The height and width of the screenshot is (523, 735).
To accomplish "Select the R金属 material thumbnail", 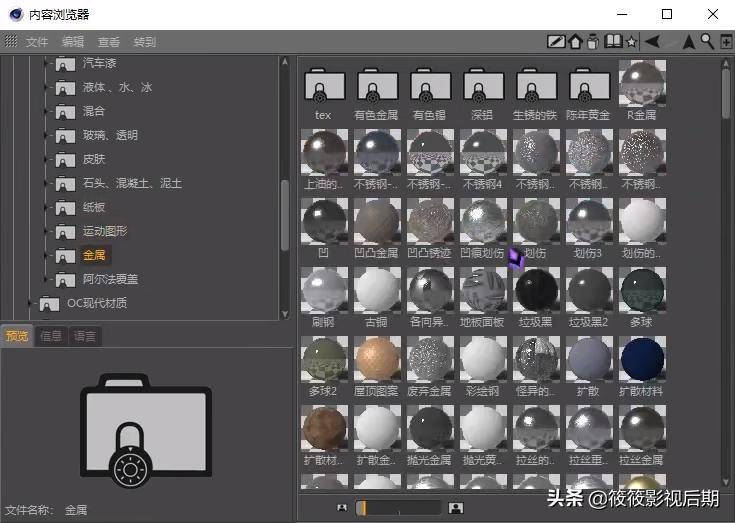I will pyautogui.click(x=642, y=83).
